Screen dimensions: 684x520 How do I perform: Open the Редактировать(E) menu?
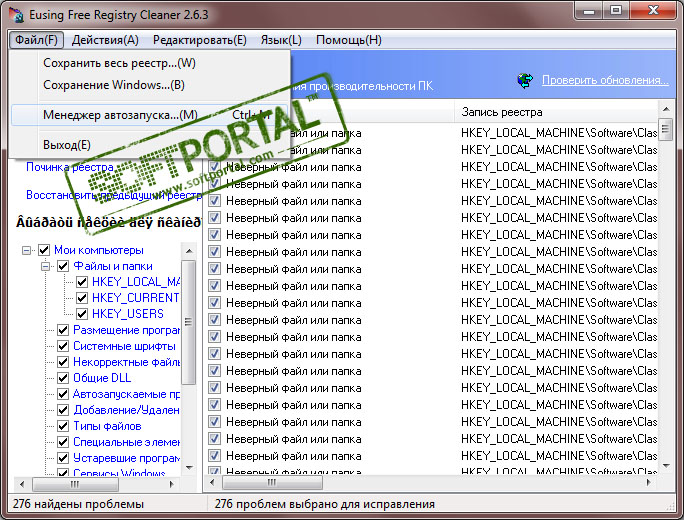coord(200,40)
